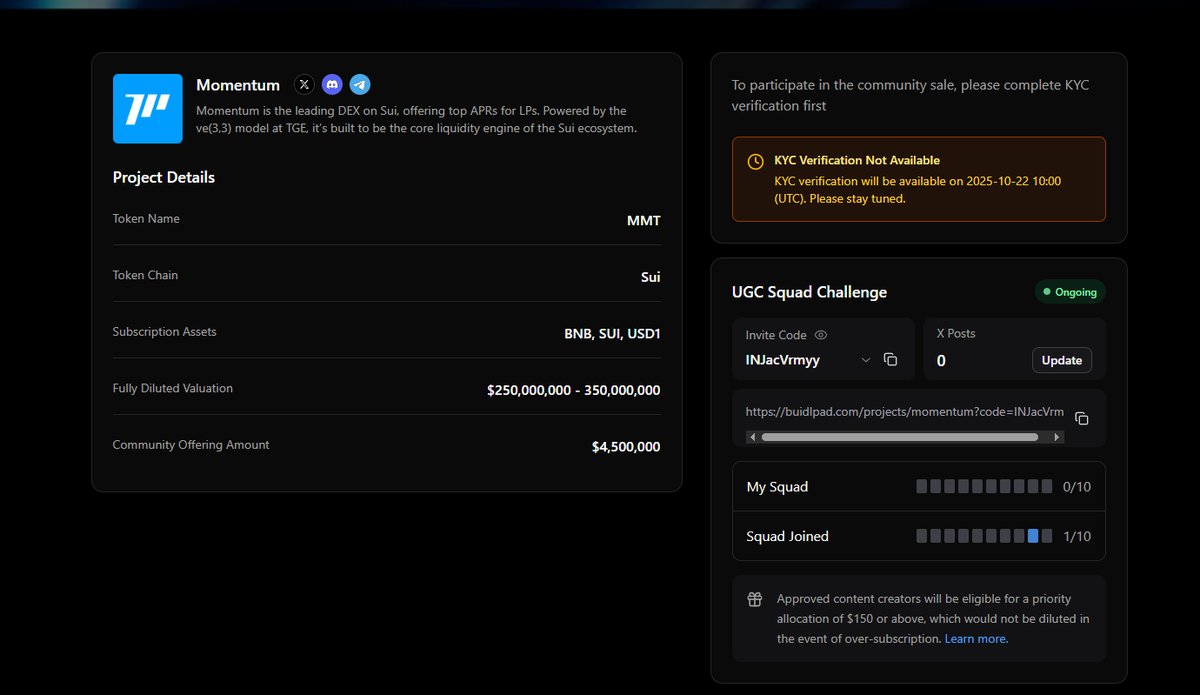This screenshot has height=695, width=1200.
Task: Click the Momentum project logo
Action: 148,108
